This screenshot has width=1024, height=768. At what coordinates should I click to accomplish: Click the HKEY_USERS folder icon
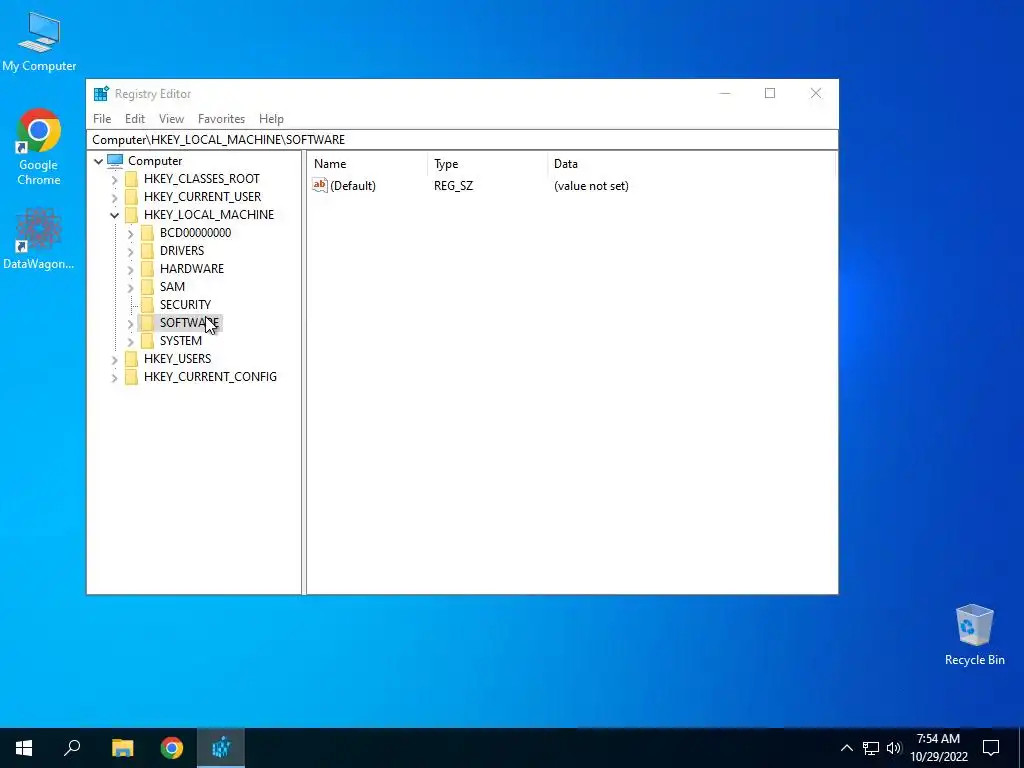pyautogui.click(x=131, y=359)
